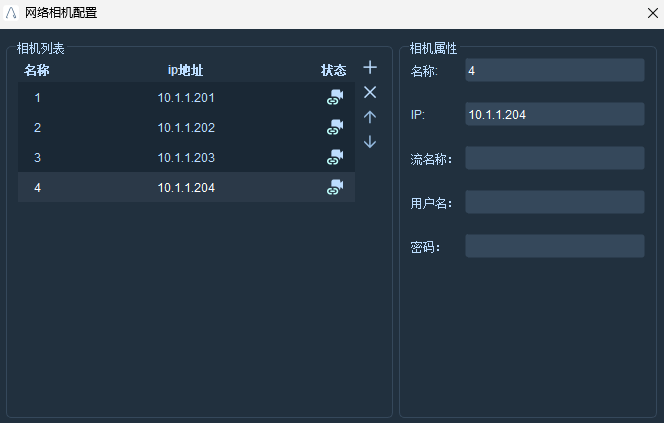Select camera row 10.1.1.203

pos(186,158)
